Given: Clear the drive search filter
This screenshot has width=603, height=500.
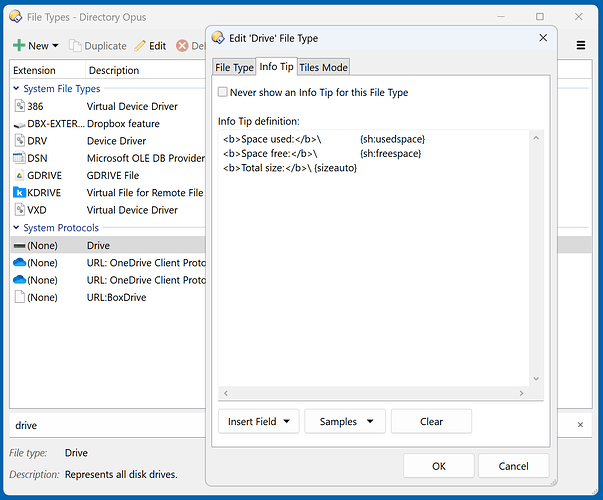Looking at the screenshot, I should point(580,425).
